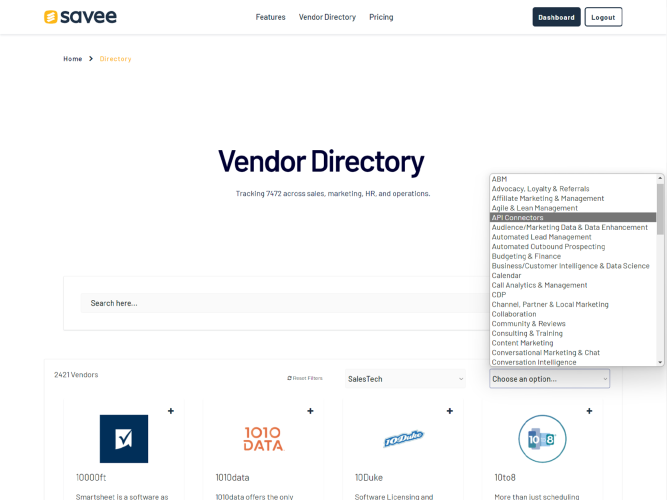This screenshot has width=667, height=500.
Task: Choose Agile & Lean Management option
Action: click(x=573, y=208)
